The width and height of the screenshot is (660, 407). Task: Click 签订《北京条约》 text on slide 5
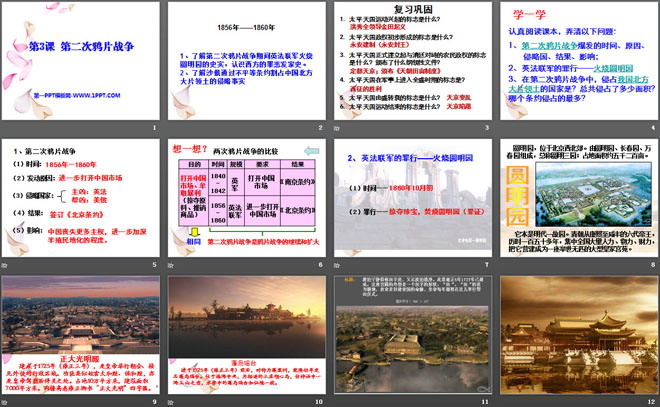(77, 215)
